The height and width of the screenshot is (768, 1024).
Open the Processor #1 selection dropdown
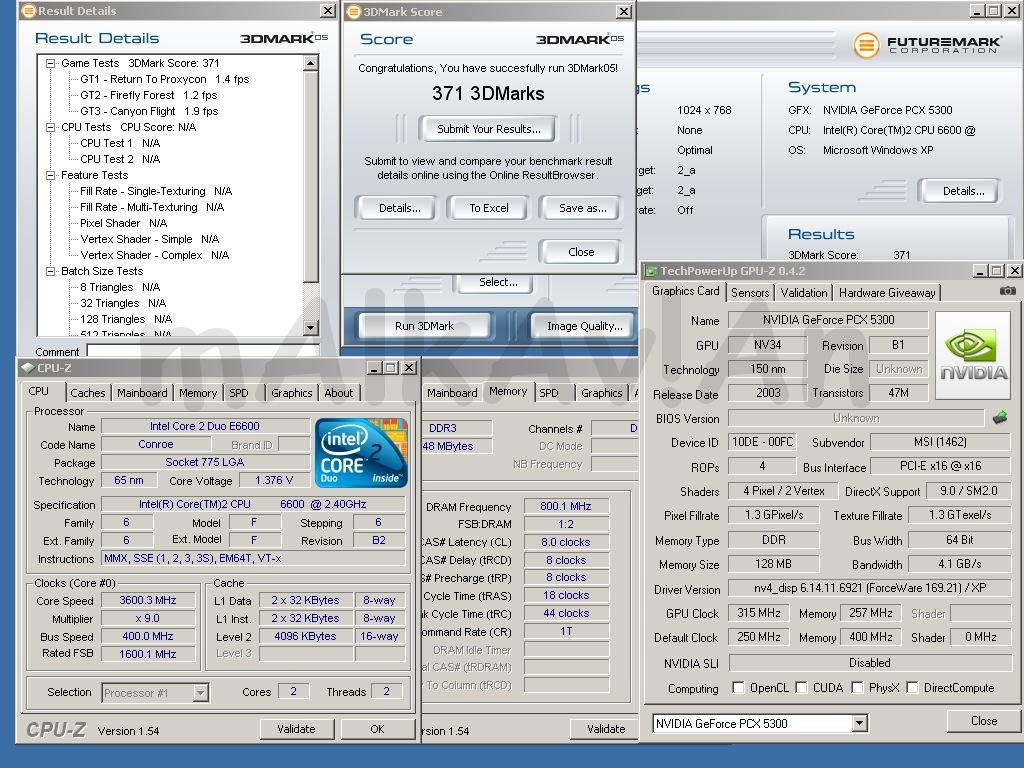tap(200, 692)
